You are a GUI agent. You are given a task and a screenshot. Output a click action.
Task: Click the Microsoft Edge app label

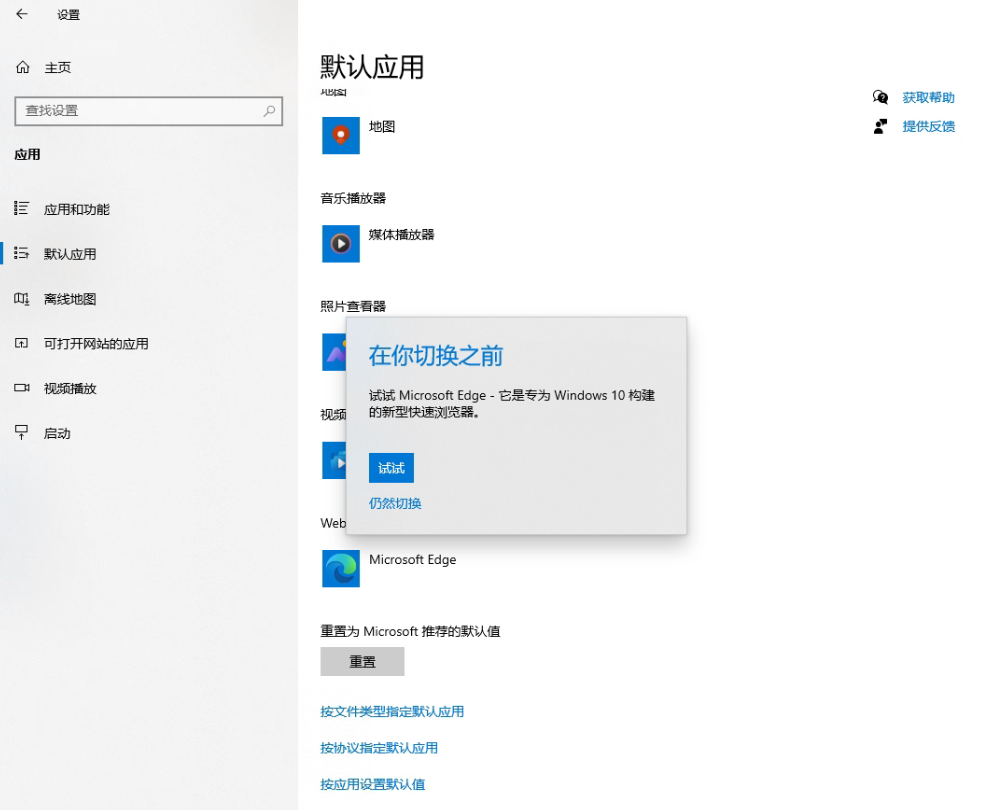click(413, 559)
